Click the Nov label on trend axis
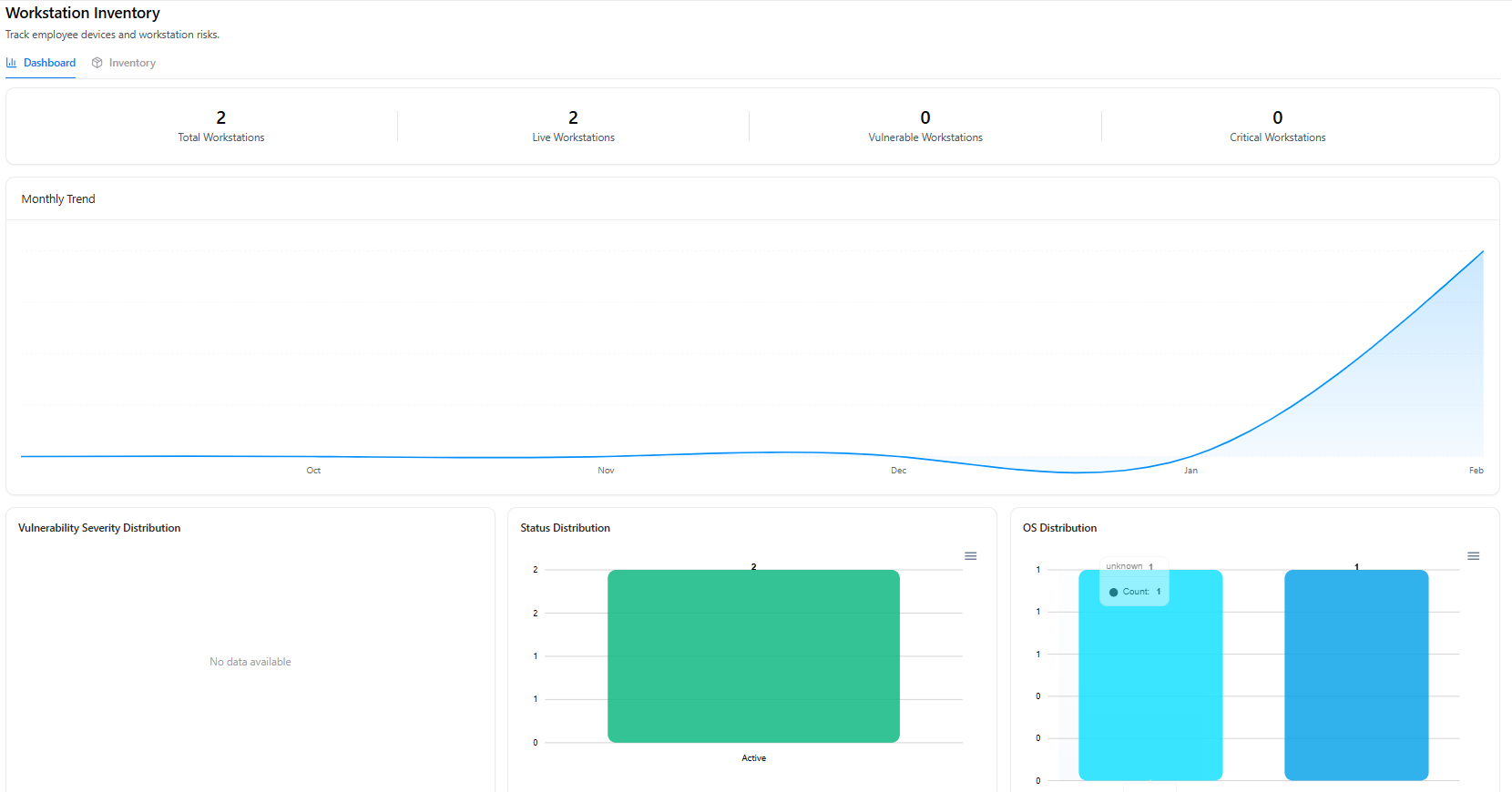The width and height of the screenshot is (1512, 792). 606,471
